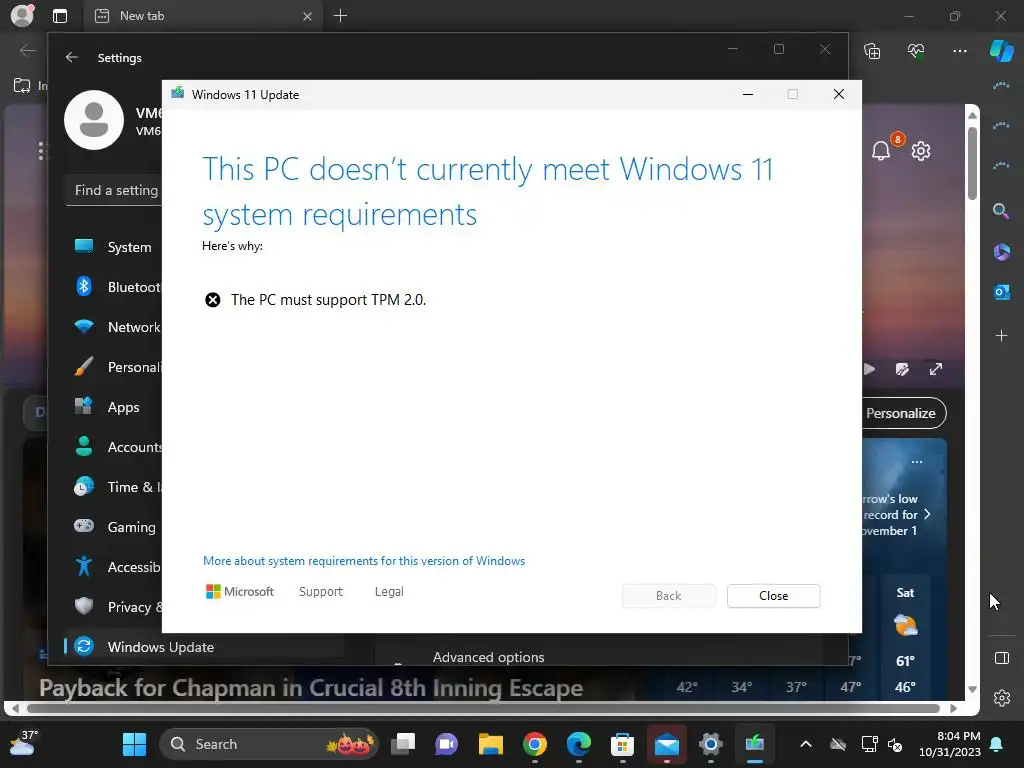1024x768 pixels.
Task: Open Edge sidebar settings gear at bottom
Action: (1002, 697)
